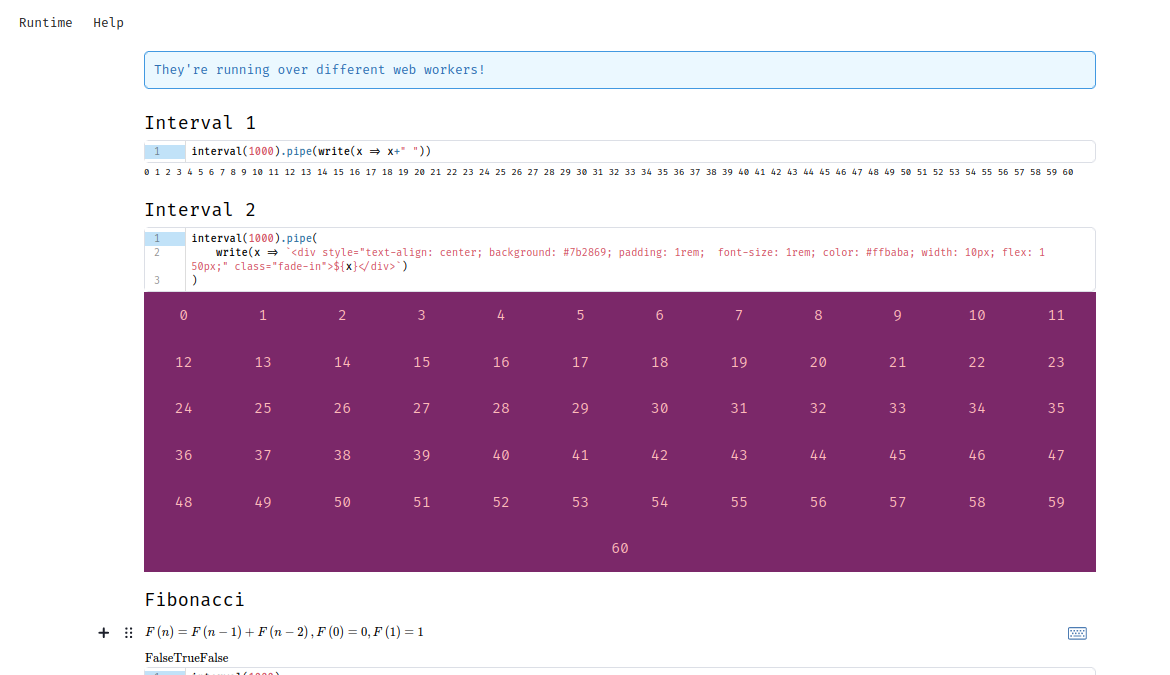Screen dimensions: 1170x675
Task: Select the Fibonacci heading
Action: [x=194, y=600]
